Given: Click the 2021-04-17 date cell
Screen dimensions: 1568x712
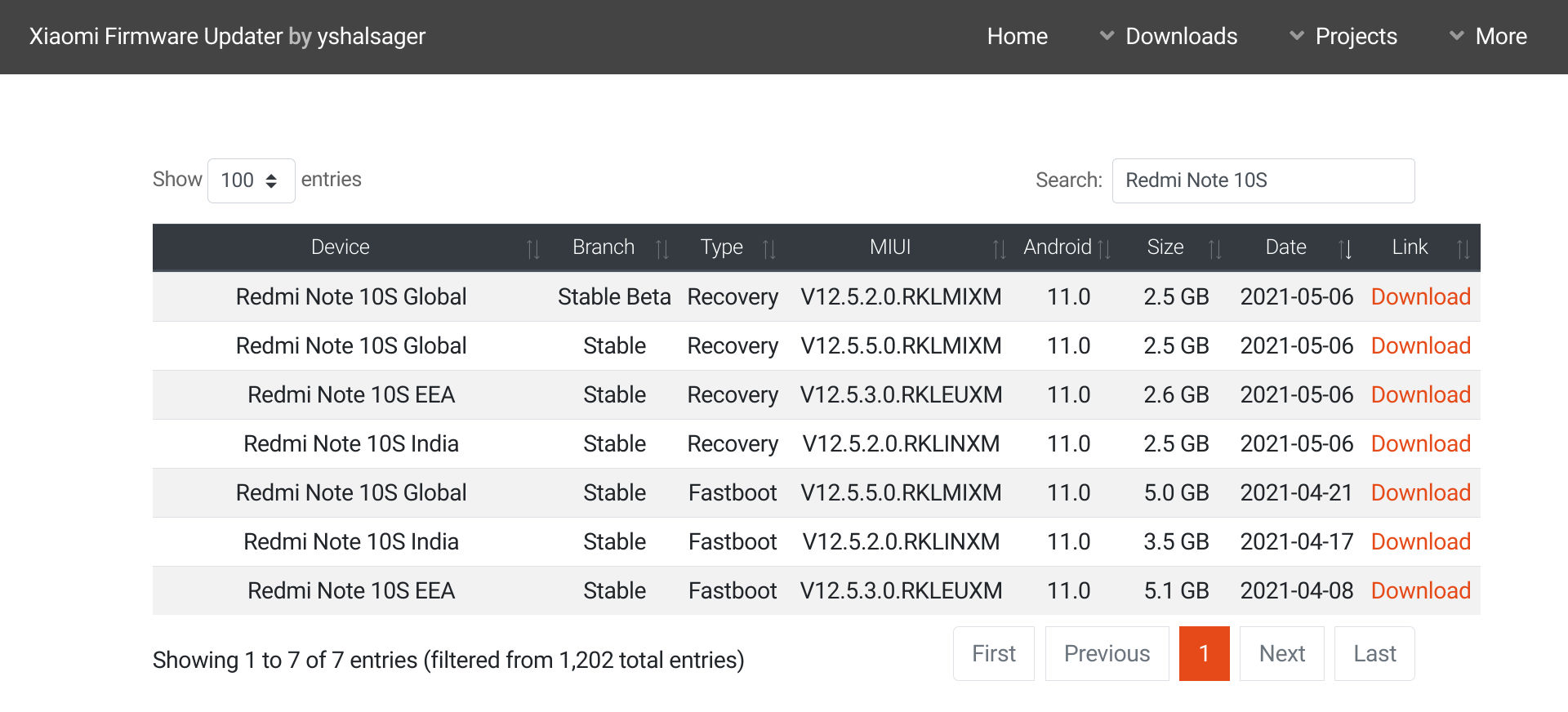Looking at the screenshot, I should click(1297, 542).
